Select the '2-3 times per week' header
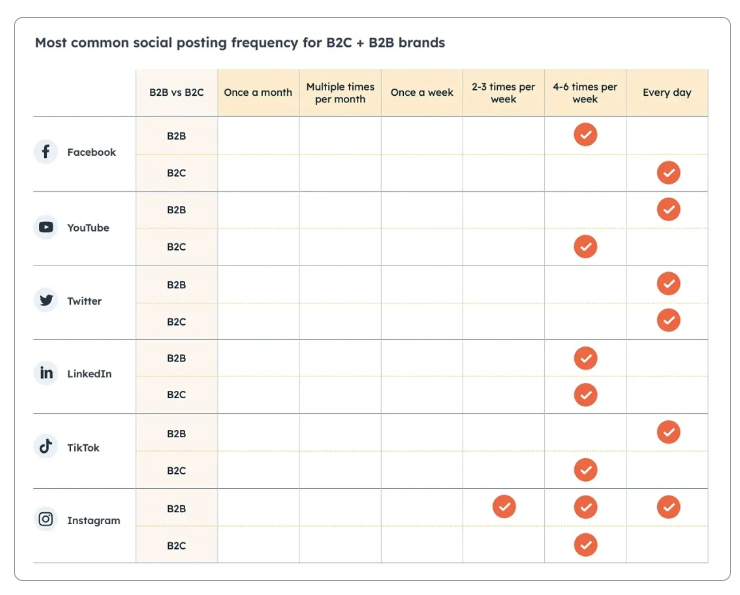740x595 pixels. (x=504, y=92)
